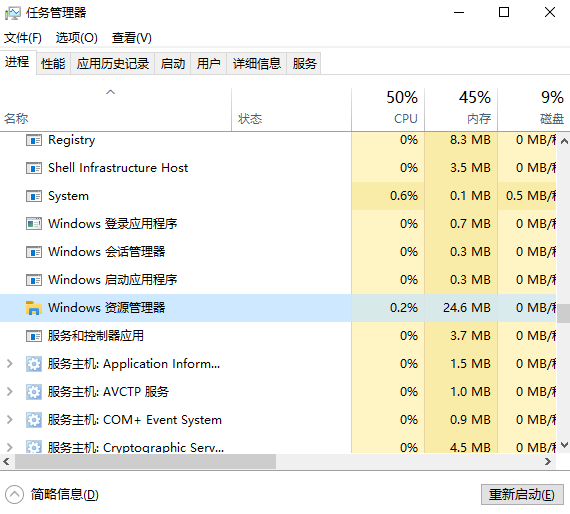The height and width of the screenshot is (514, 570).
Task: Click the Registry process icon
Action: point(34,140)
